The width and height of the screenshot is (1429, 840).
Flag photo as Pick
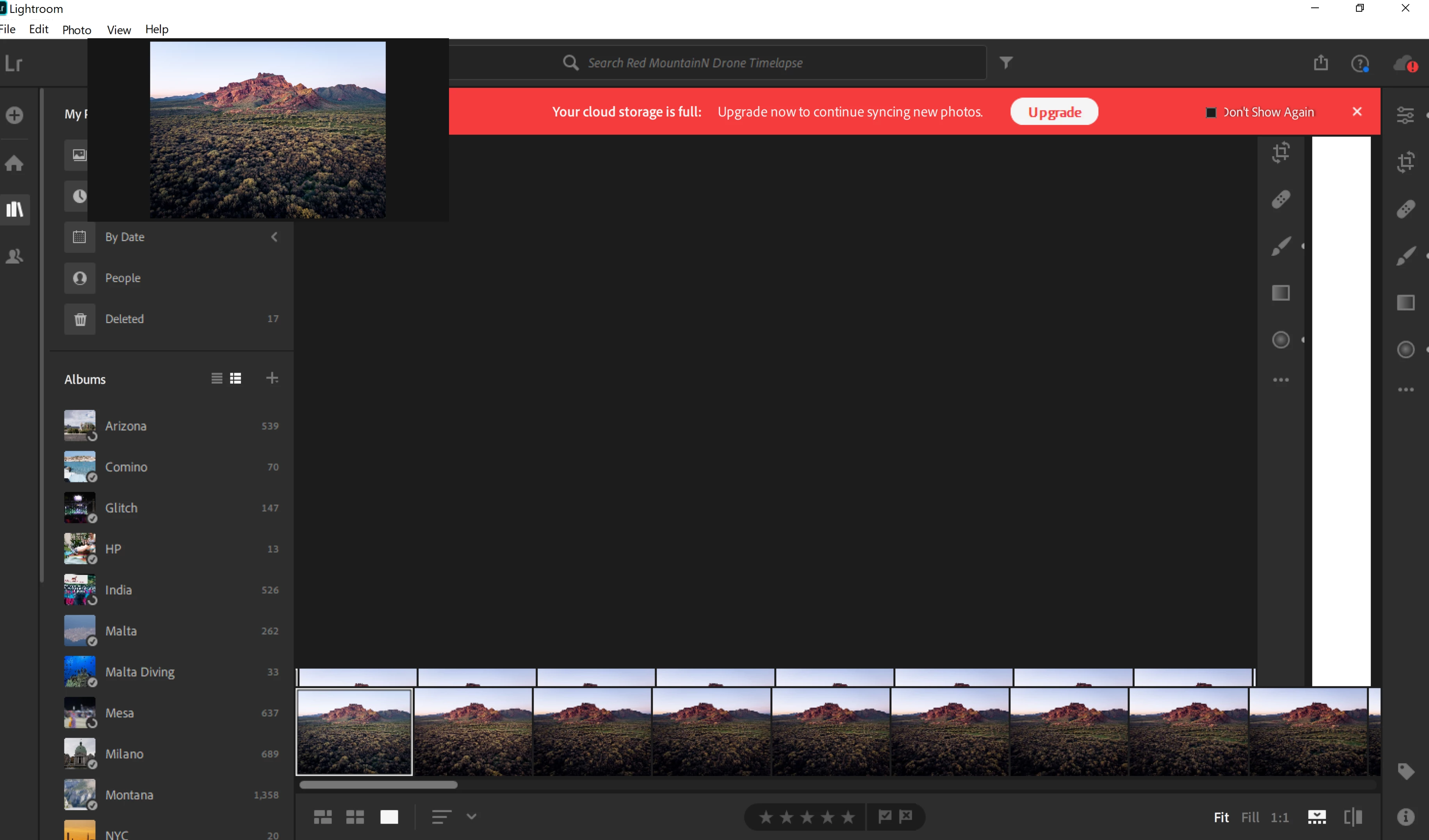885,816
